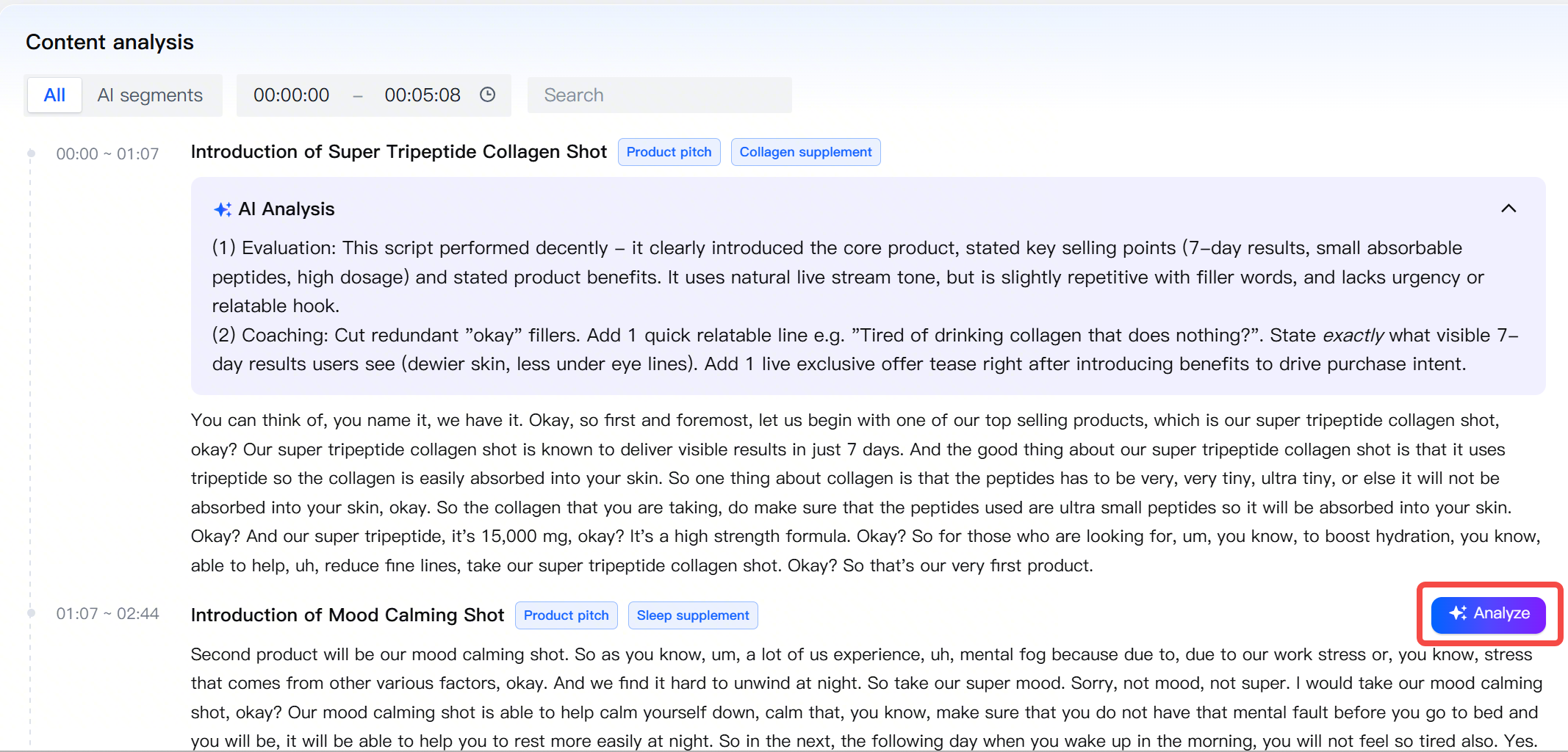The image size is (1568, 752).
Task: Click the 00:00:00 start time field
Action: pyautogui.click(x=292, y=95)
